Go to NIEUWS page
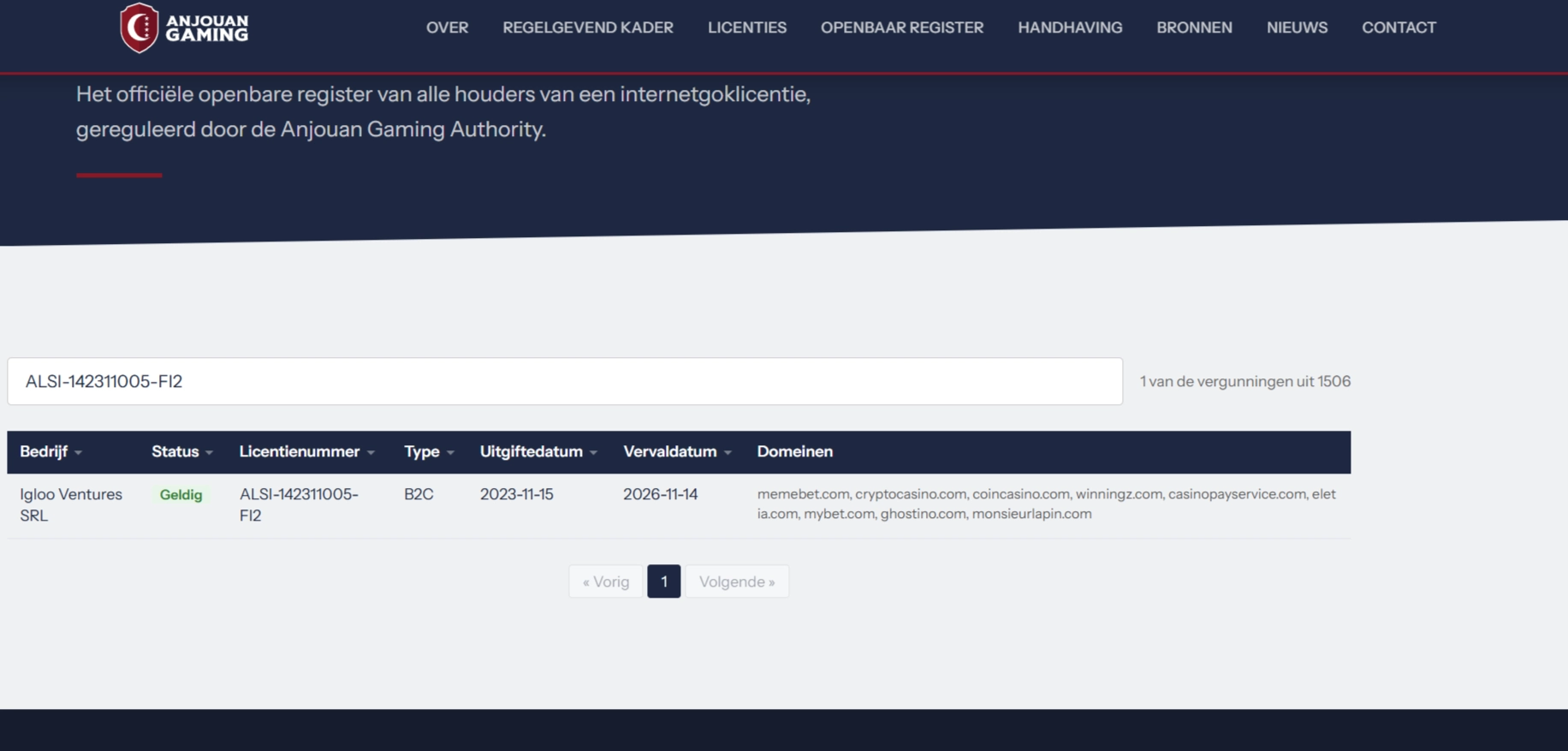 pyautogui.click(x=1297, y=27)
